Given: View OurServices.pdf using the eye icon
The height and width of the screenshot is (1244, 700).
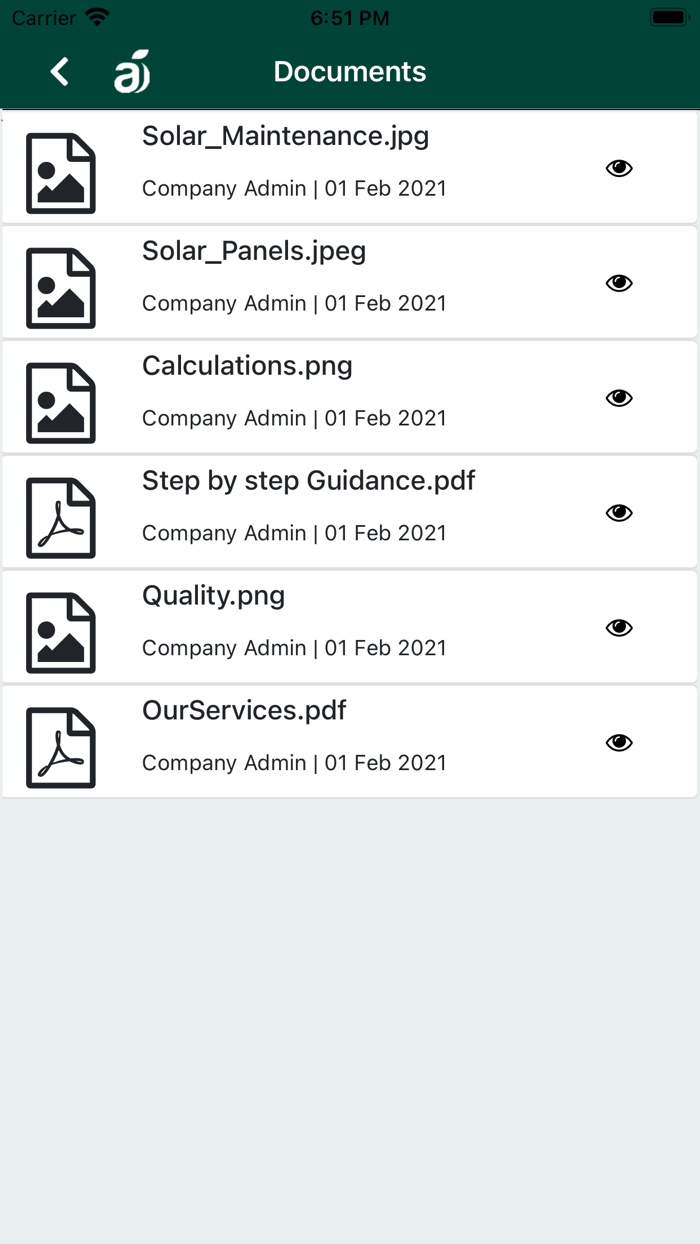Looking at the screenshot, I should pyautogui.click(x=619, y=743).
